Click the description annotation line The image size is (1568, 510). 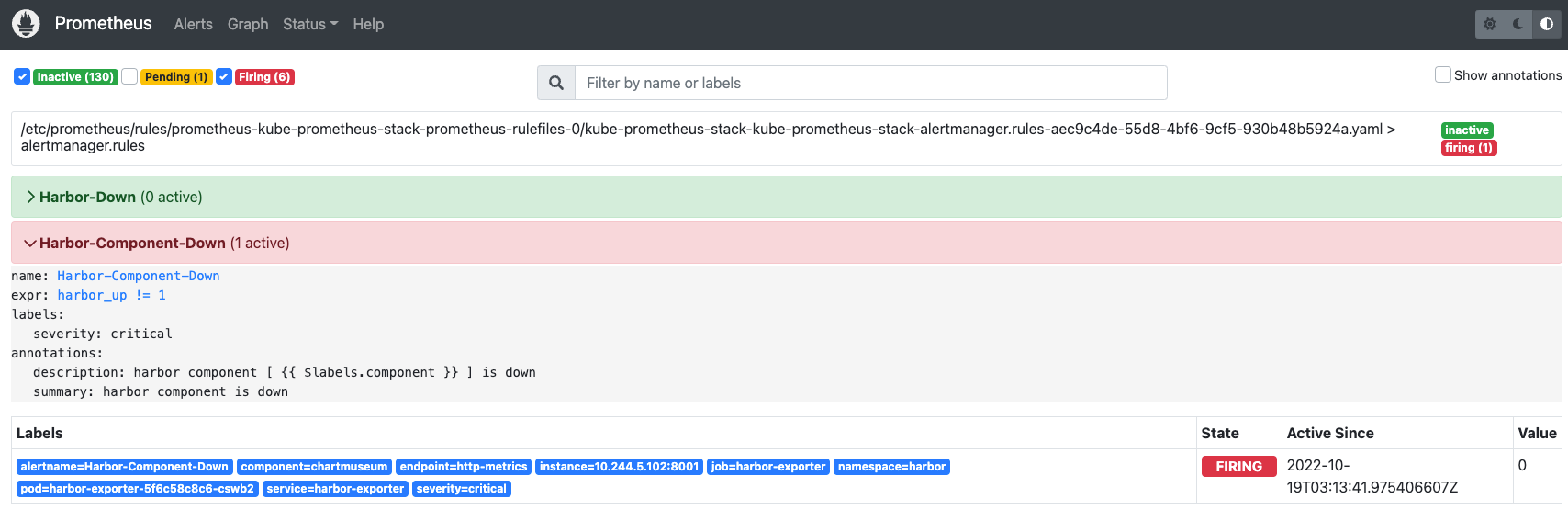(285, 372)
